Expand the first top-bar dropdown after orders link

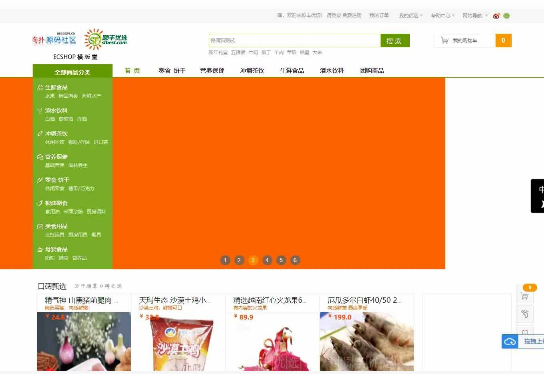pos(411,15)
